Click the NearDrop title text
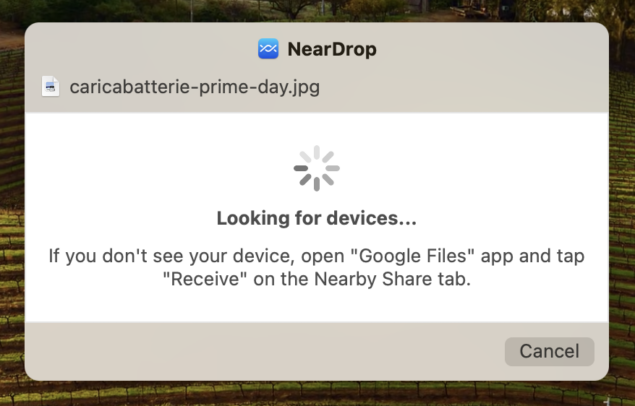Screen dimensions: 635x406 [332, 49]
